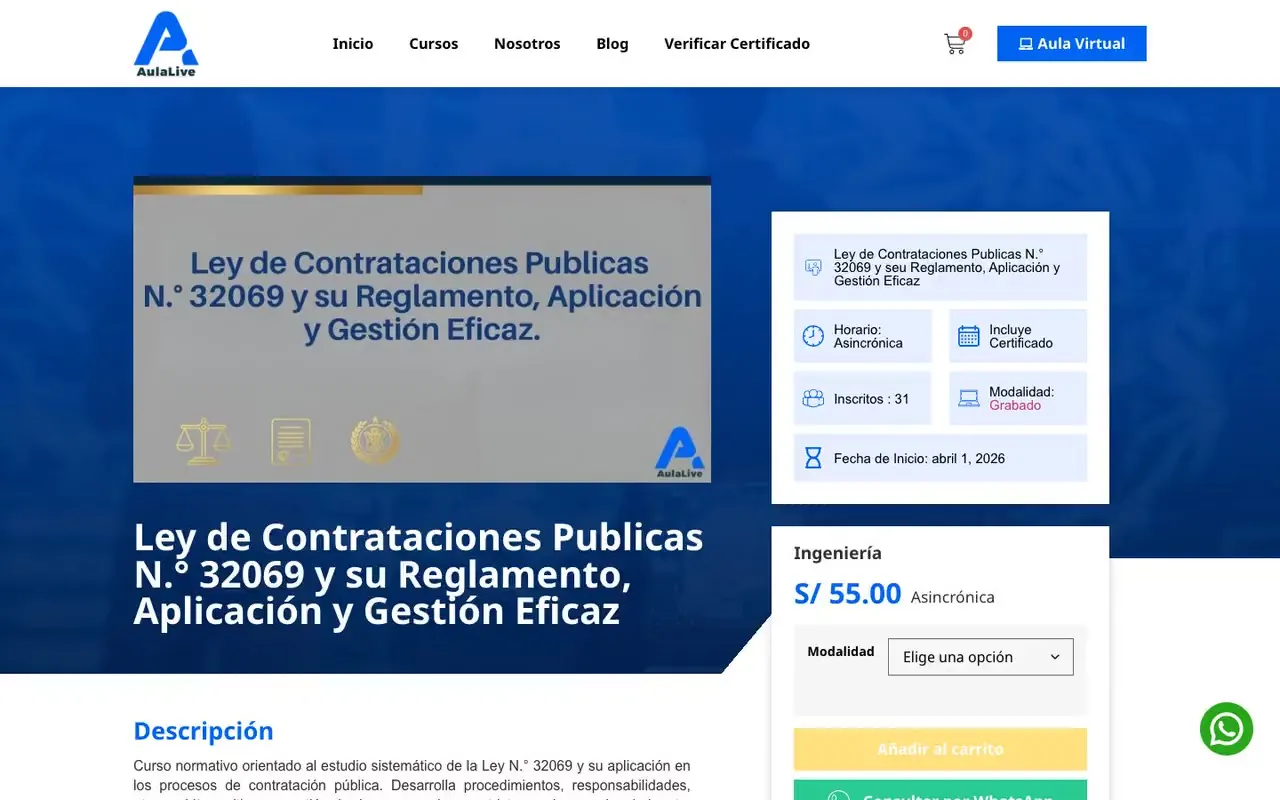Click the gold scales of justice icon
Viewport: 1280px width, 800px height.
[x=203, y=441]
